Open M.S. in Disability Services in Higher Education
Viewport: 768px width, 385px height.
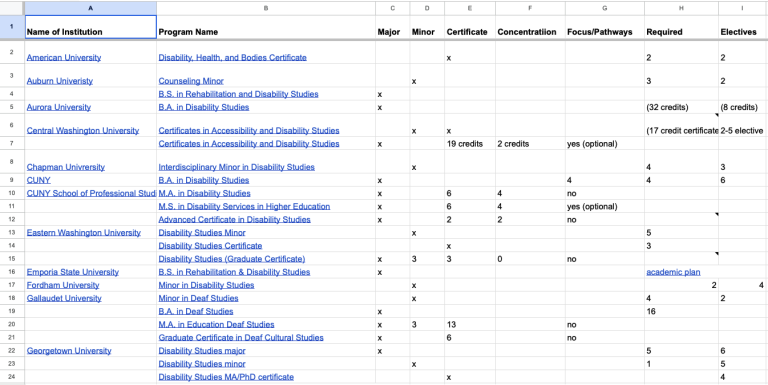point(244,206)
